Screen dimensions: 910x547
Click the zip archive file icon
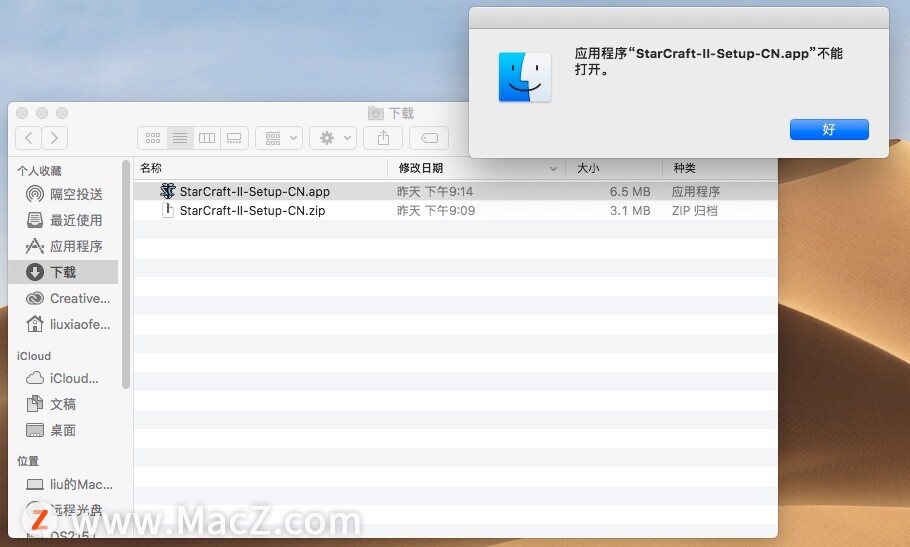click(168, 210)
